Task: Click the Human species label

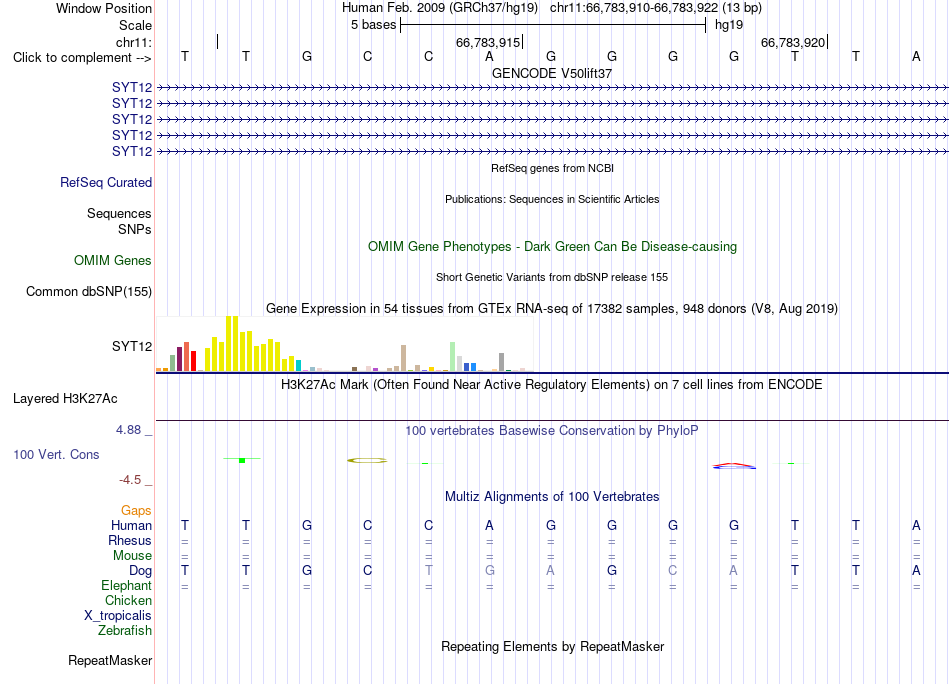Action: pos(131,525)
